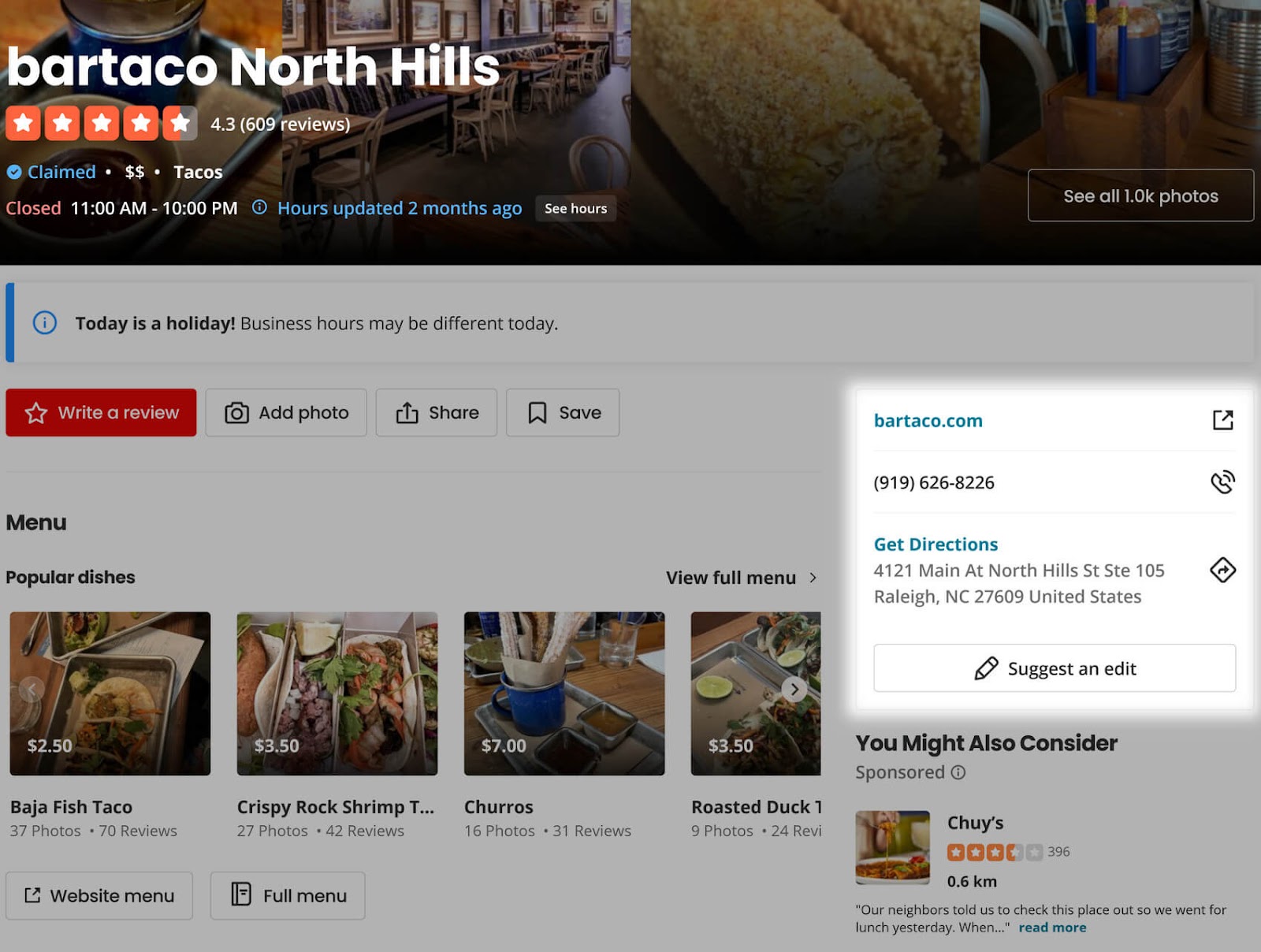Open the Baja Fish Taco photo thumbnail
The height and width of the screenshot is (952, 1261).
coord(109,692)
